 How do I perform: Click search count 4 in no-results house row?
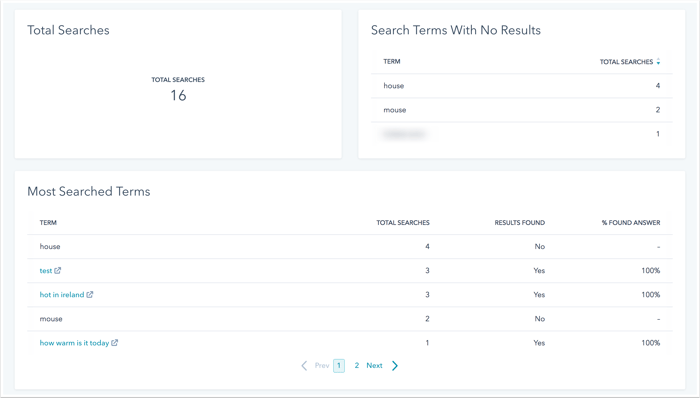[658, 85]
